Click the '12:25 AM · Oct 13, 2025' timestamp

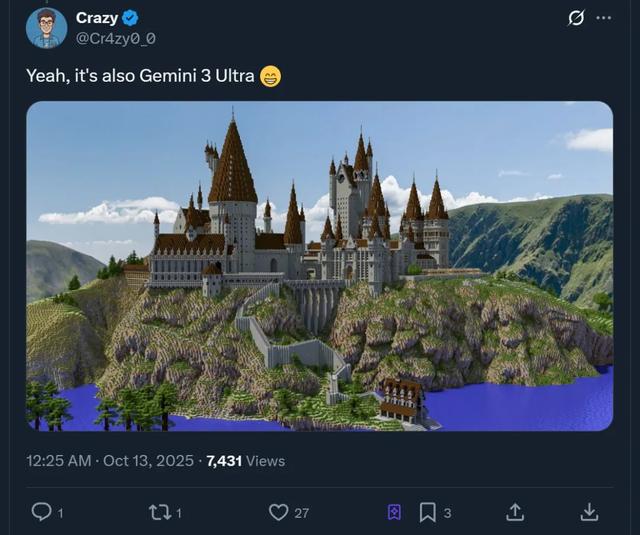coord(111,461)
